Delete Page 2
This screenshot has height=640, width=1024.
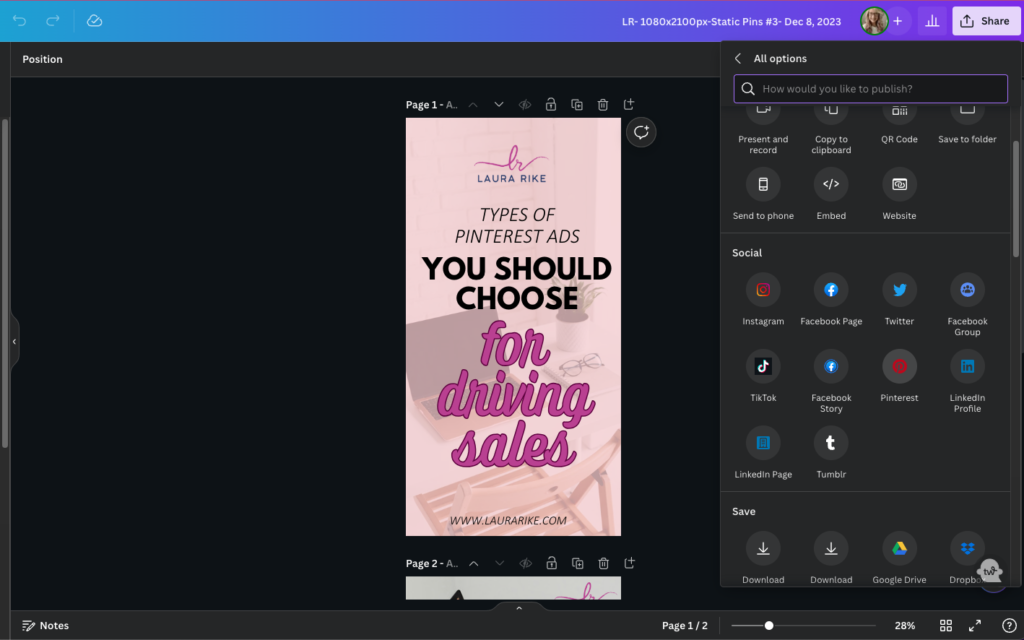pyautogui.click(x=603, y=563)
